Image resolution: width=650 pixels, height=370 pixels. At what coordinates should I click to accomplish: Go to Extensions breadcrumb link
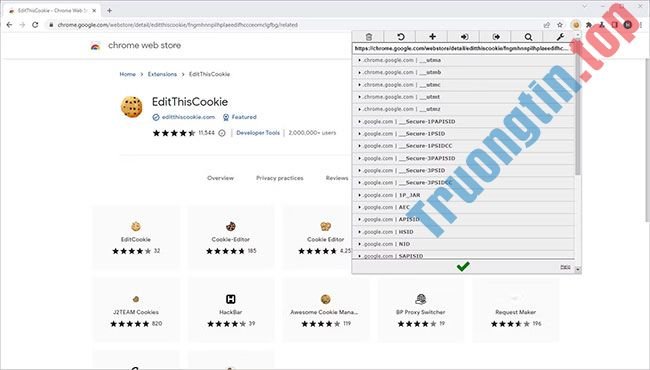coord(162,74)
